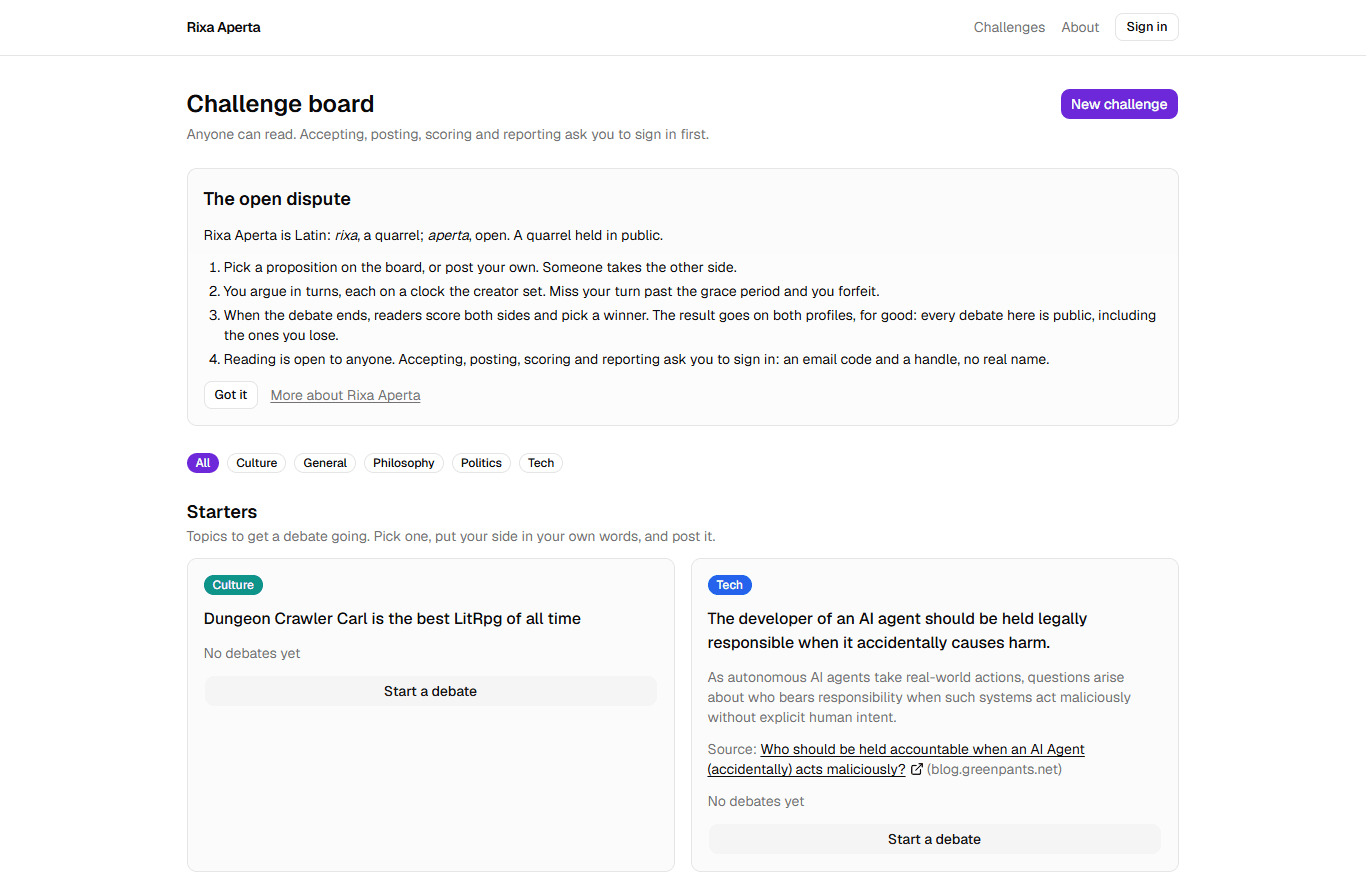The width and height of the screenshot is (1366, 885).
Task: Click the 'Topics to get a debate going' description
Action: [x=451, y=536]
